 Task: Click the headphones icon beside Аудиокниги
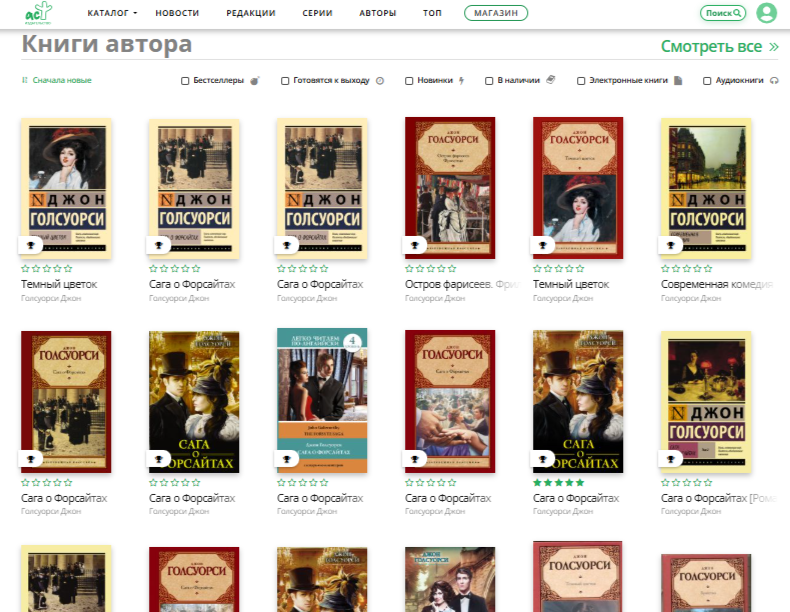coord(774,81)
